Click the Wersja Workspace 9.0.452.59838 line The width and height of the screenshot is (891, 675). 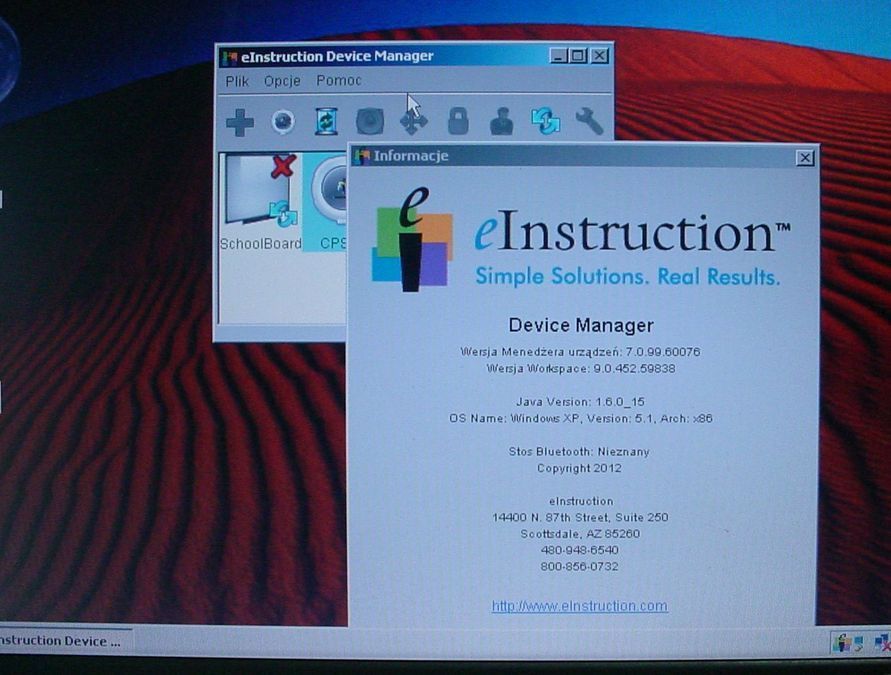pos(581,369)
